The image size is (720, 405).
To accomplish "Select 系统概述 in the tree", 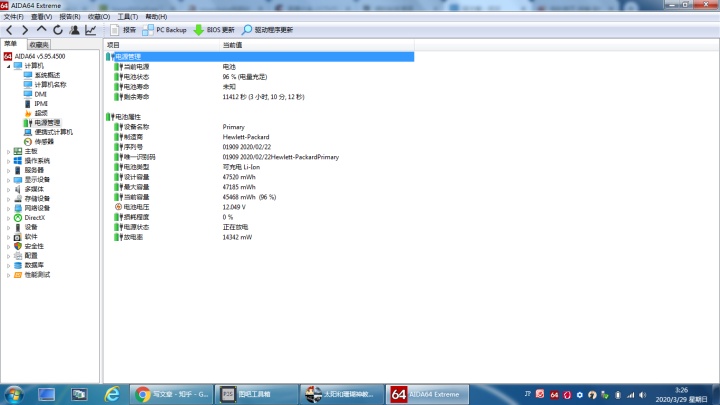I will [x=47, y=75].
